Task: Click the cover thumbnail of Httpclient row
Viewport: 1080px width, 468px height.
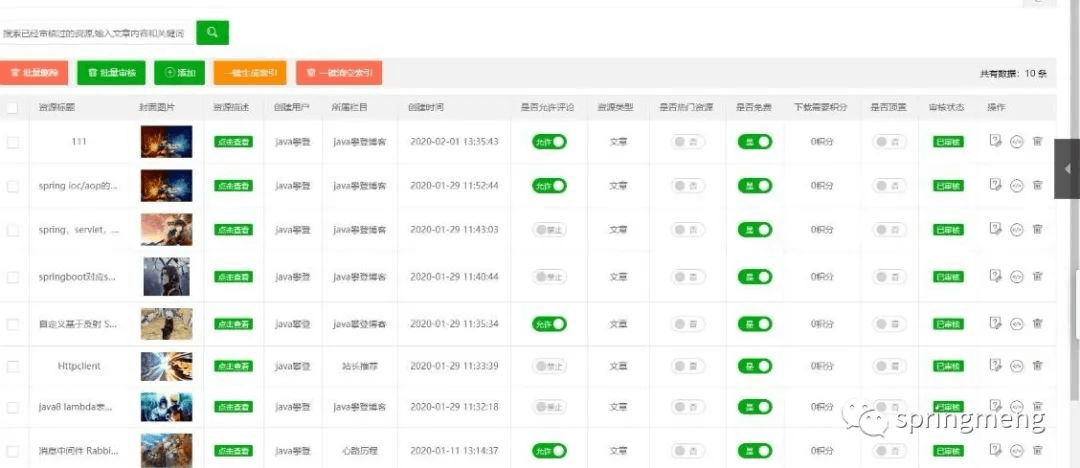Action: (x=167, y=366)
